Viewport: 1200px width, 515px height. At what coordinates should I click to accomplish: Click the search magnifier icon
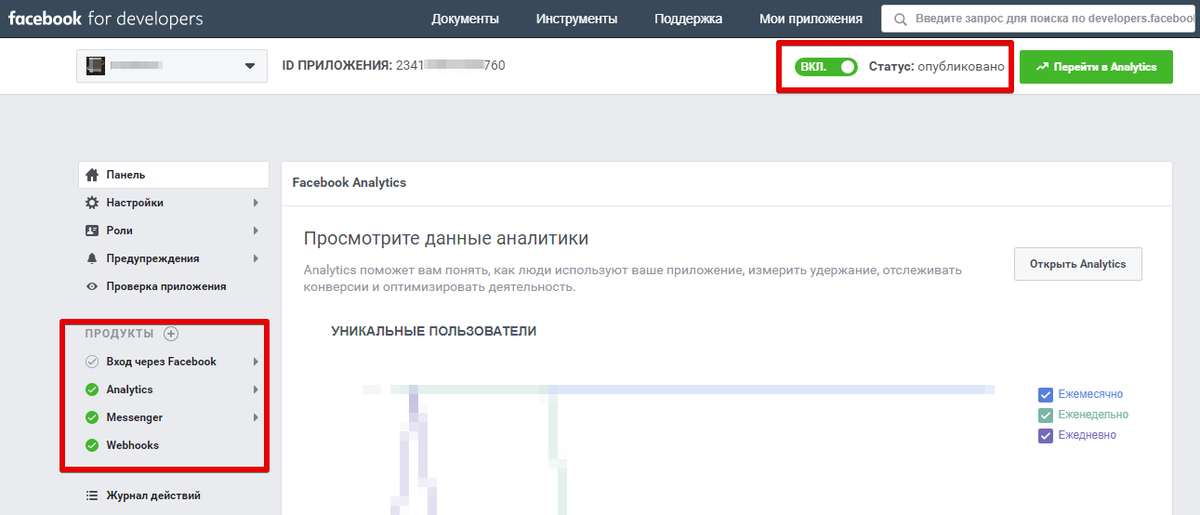[x=901, y=19]
